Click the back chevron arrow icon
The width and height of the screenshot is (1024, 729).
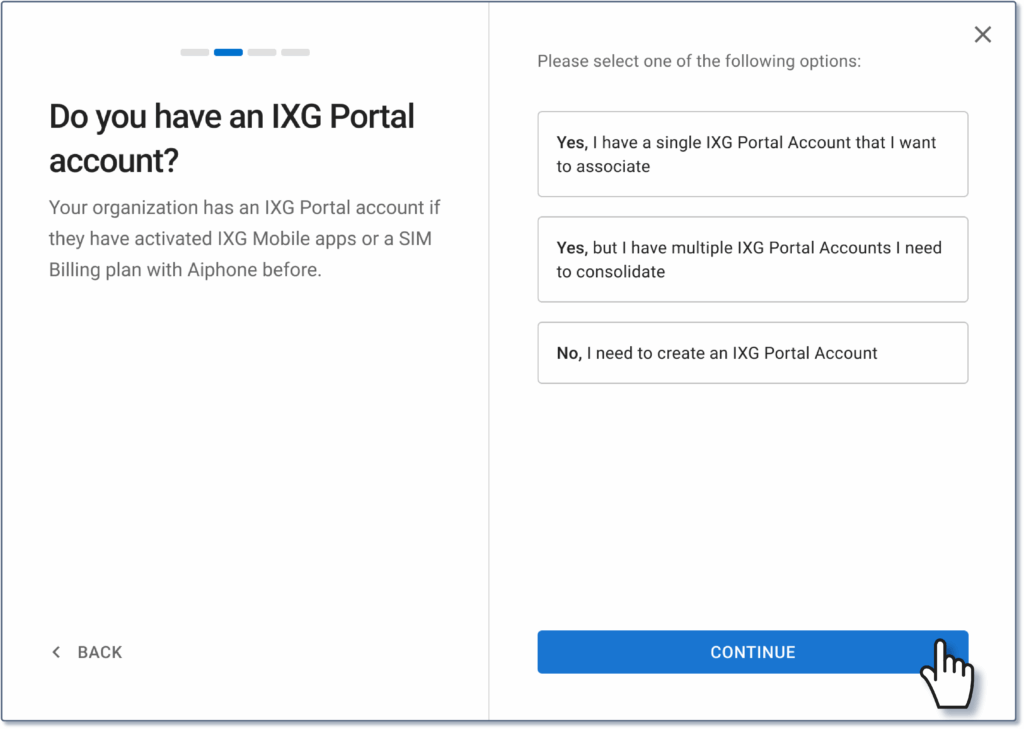pos(56,652)
